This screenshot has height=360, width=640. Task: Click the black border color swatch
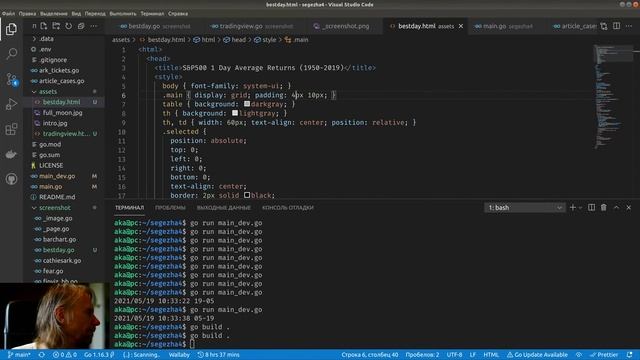point(247,195)
